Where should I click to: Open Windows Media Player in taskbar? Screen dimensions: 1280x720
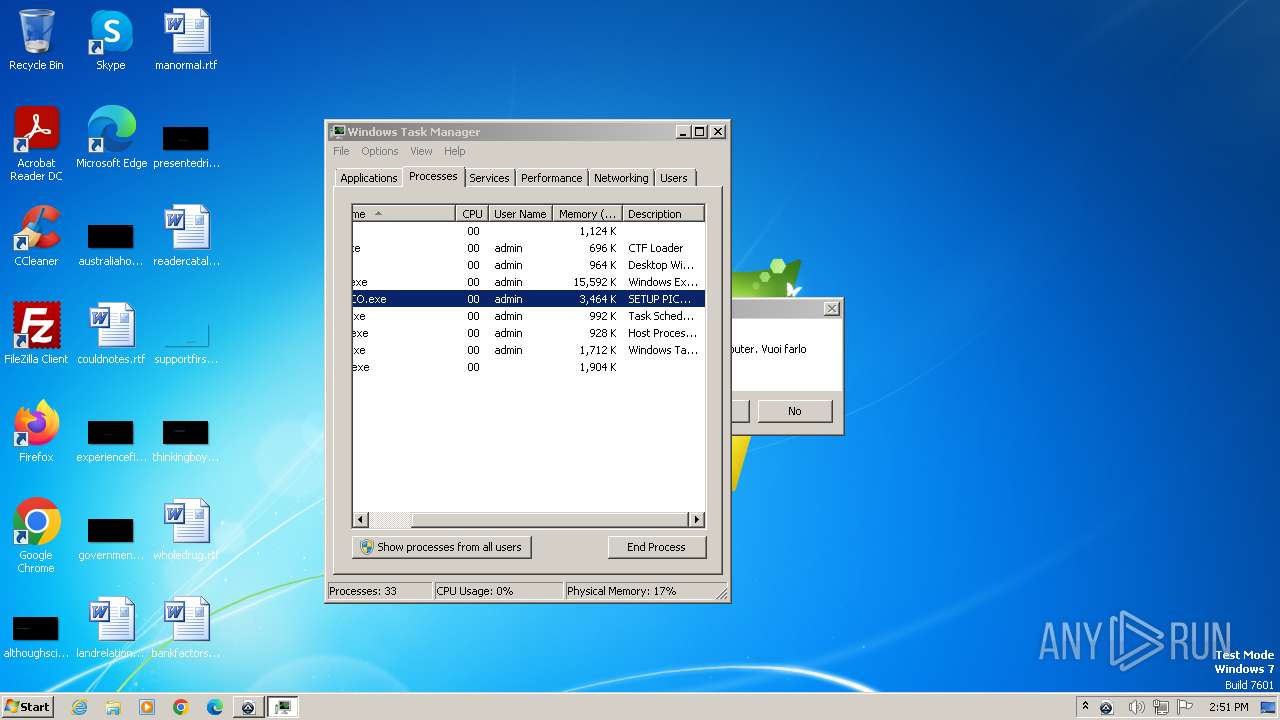pyautogui.click(x=147, y=707)
